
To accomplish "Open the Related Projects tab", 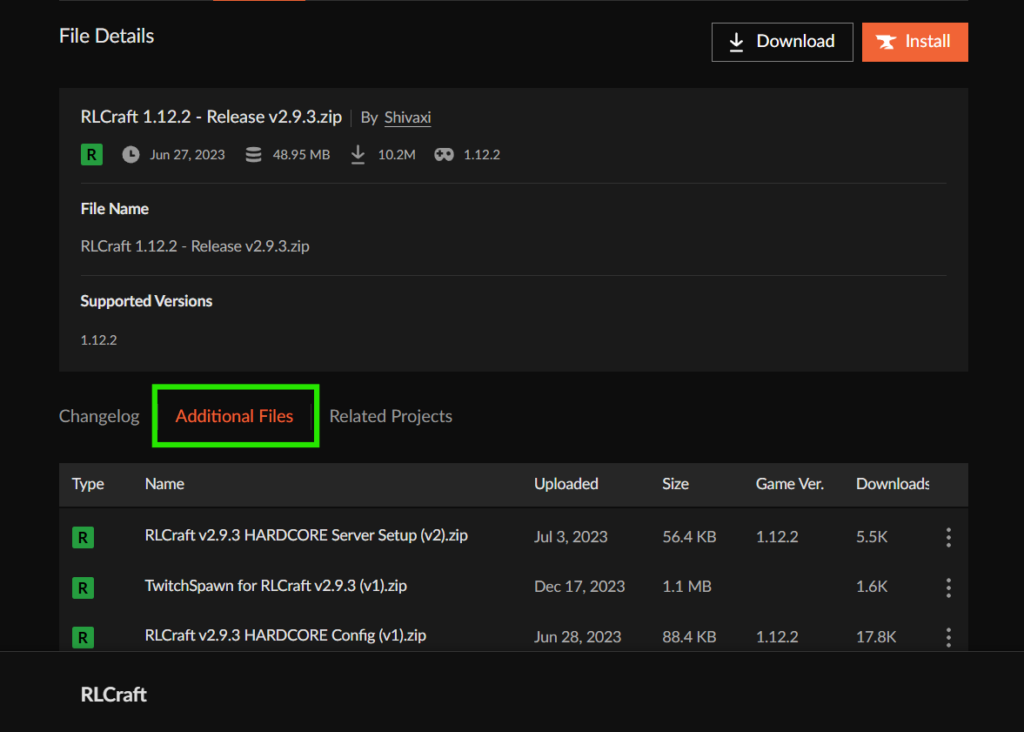I will pos(391,416).
